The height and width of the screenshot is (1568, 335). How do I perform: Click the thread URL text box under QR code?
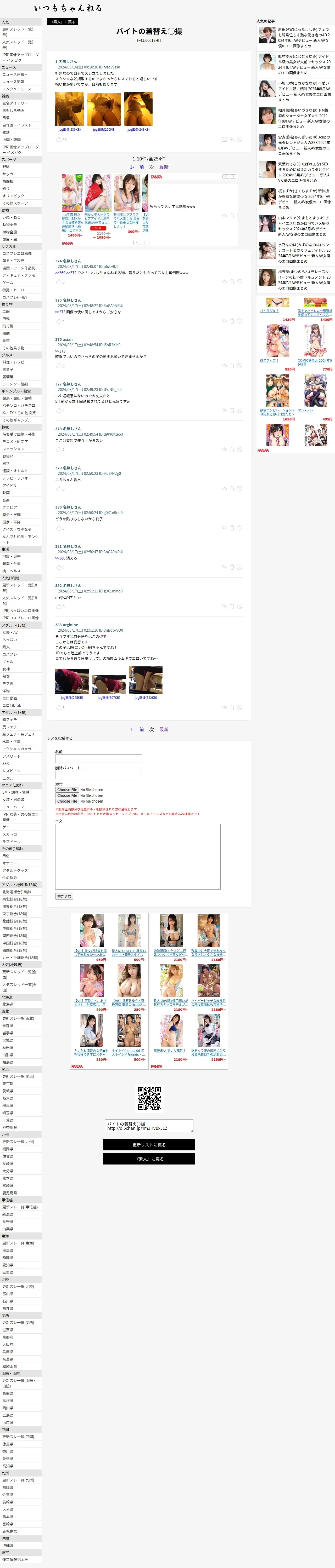(149, 1126)
